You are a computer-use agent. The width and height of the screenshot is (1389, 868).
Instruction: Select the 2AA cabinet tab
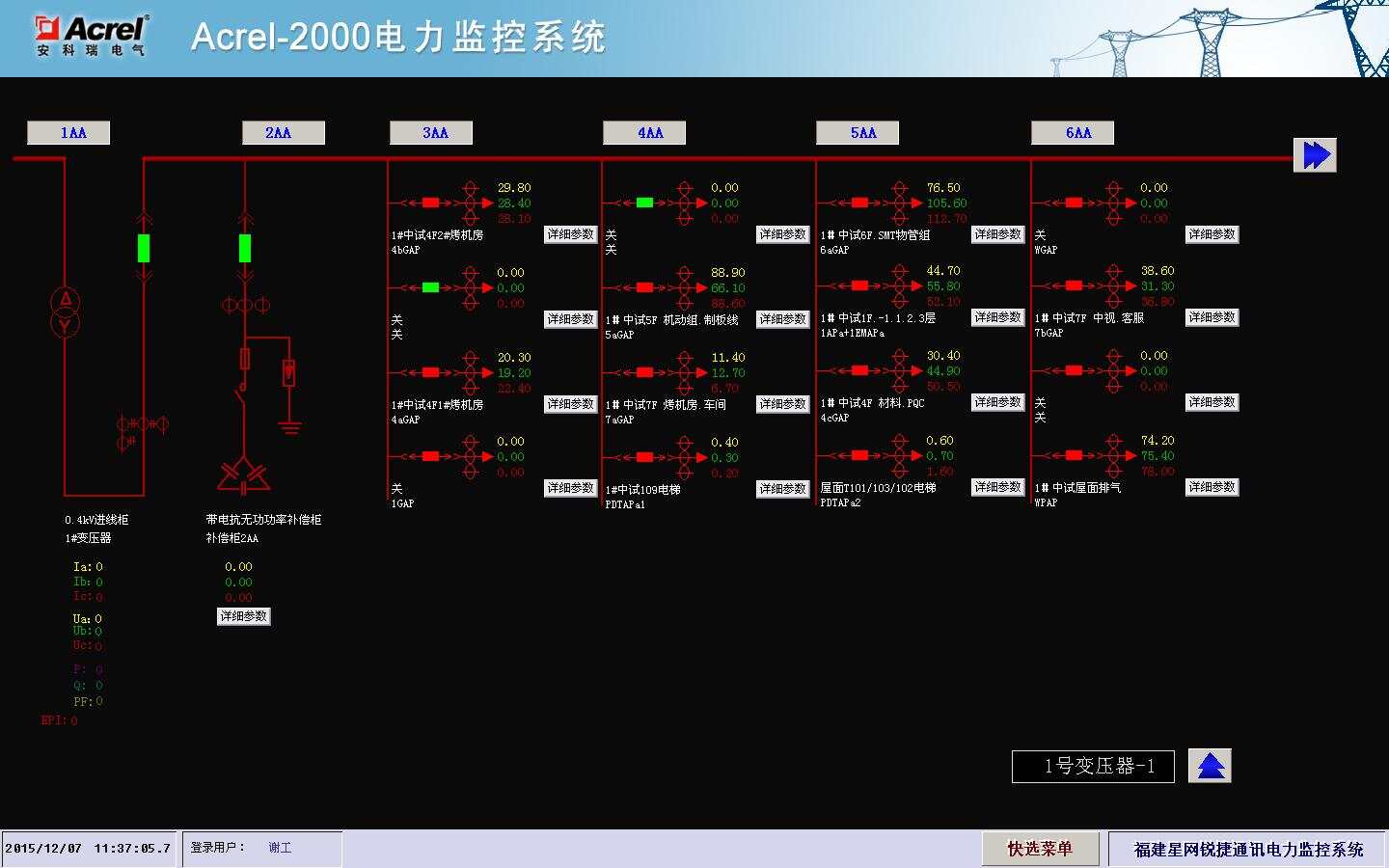tap(284, 133)
